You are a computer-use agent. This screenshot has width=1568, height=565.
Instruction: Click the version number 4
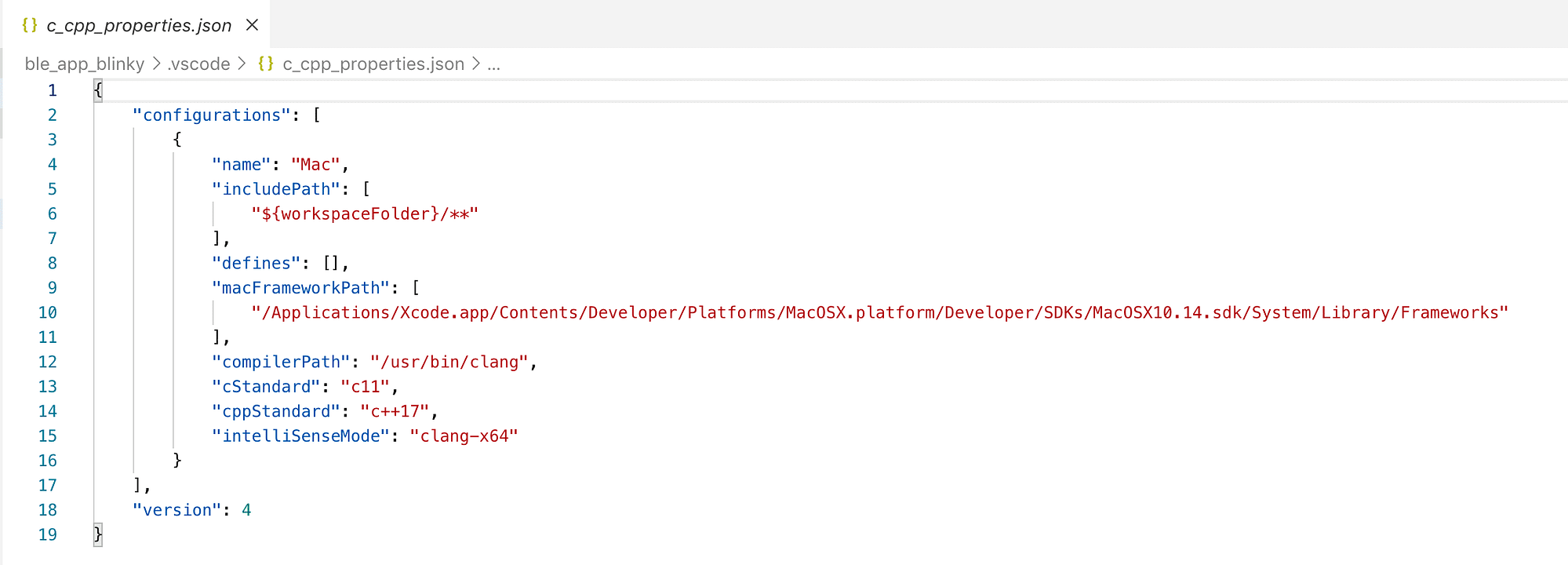246,510
